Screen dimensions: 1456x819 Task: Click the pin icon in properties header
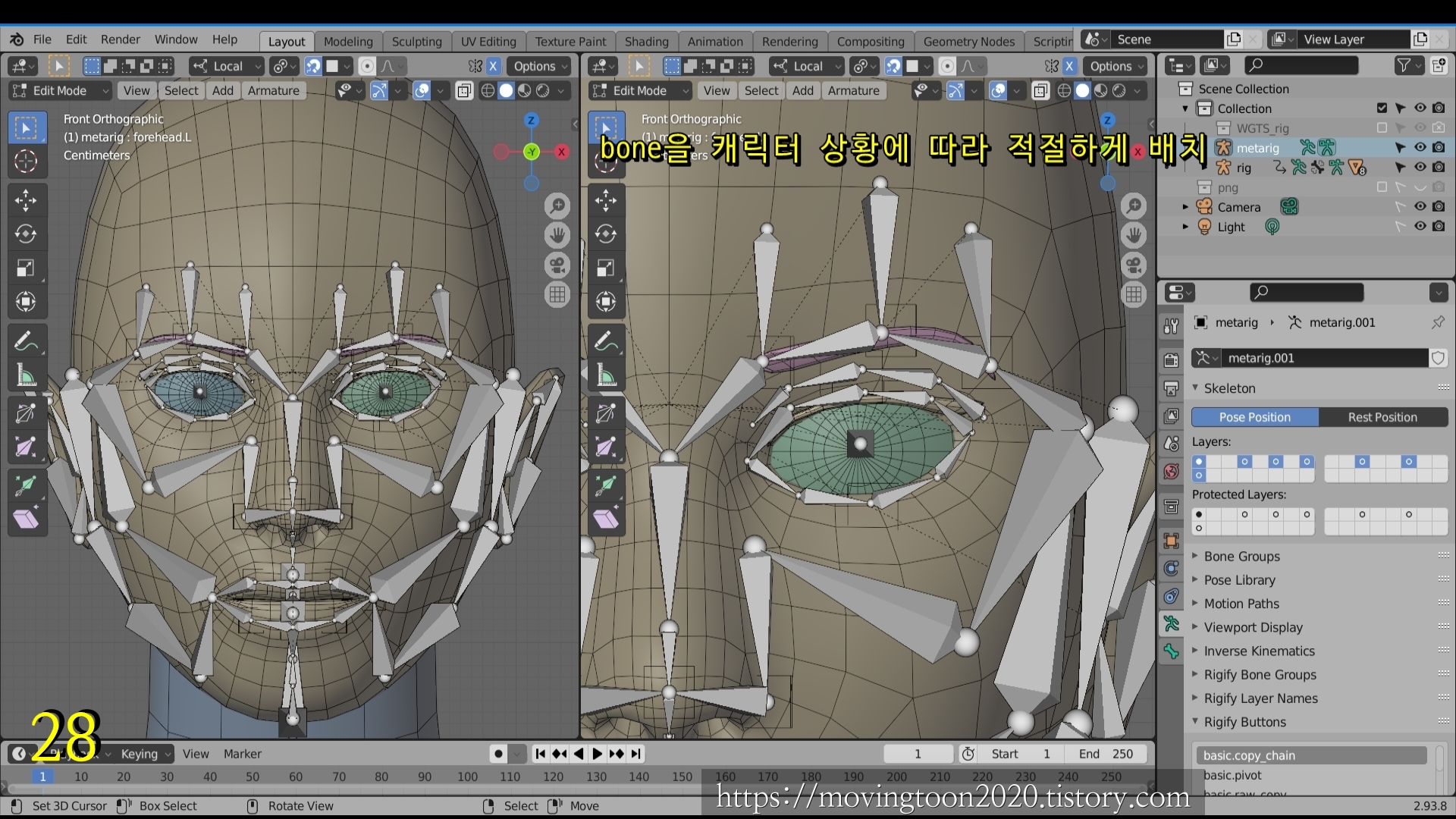[1438, 322]
